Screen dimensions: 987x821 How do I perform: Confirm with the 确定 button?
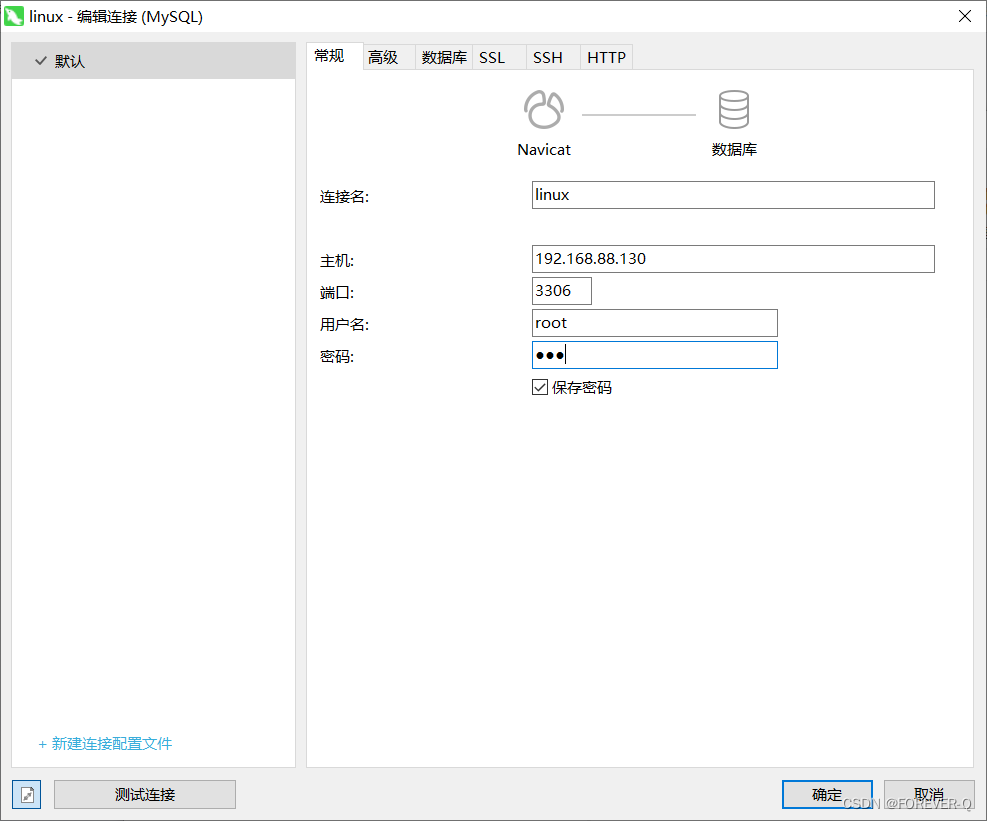click(827, 795)
